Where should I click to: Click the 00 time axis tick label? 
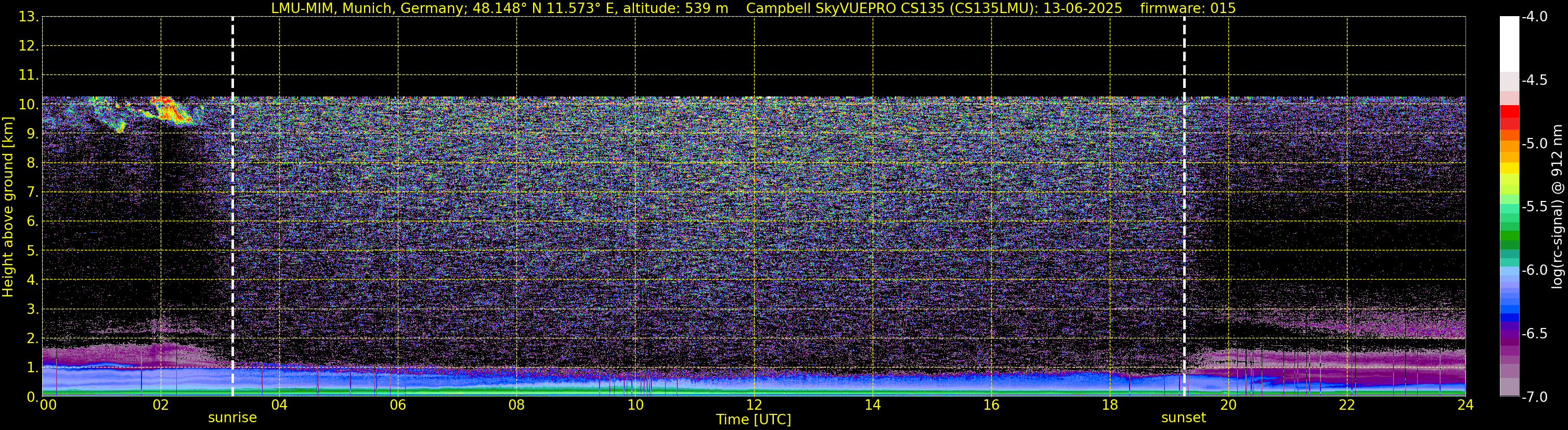48,405
